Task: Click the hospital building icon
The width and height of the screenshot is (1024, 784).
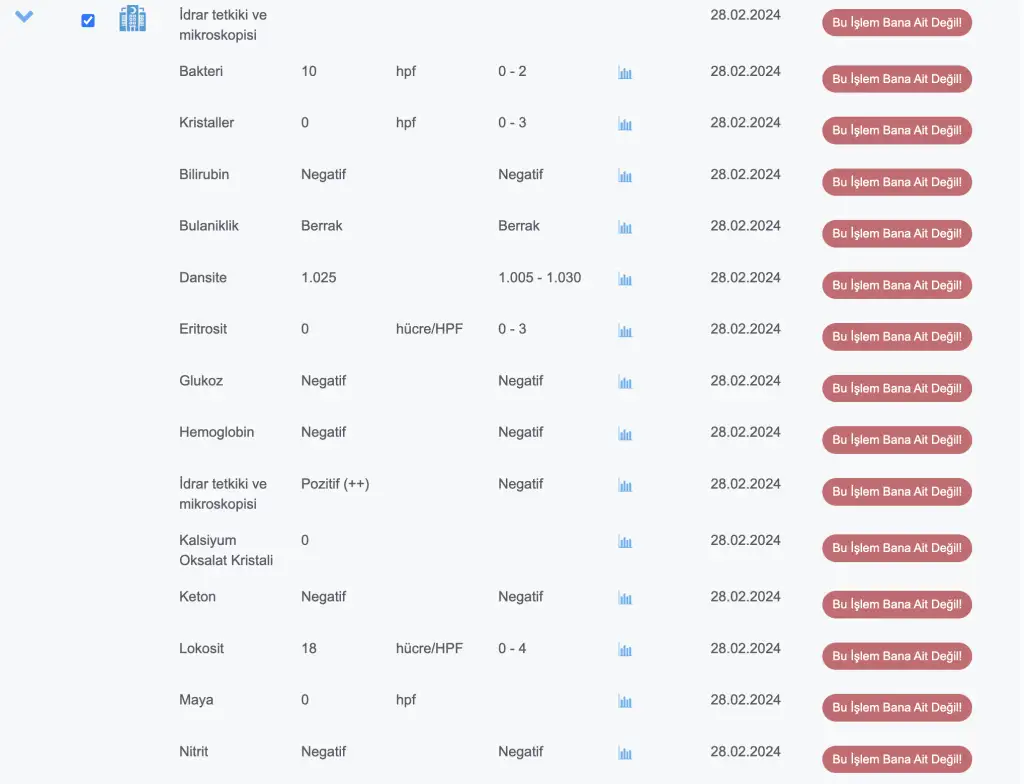Action: pos(132,19)
